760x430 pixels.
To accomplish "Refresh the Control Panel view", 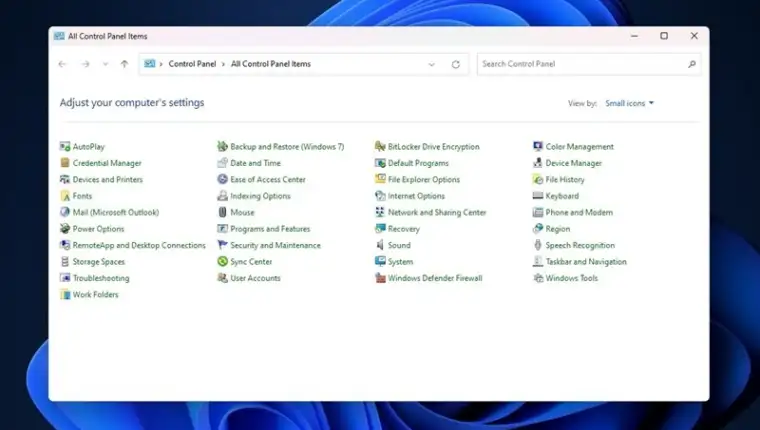I will (x=456, y=64).
